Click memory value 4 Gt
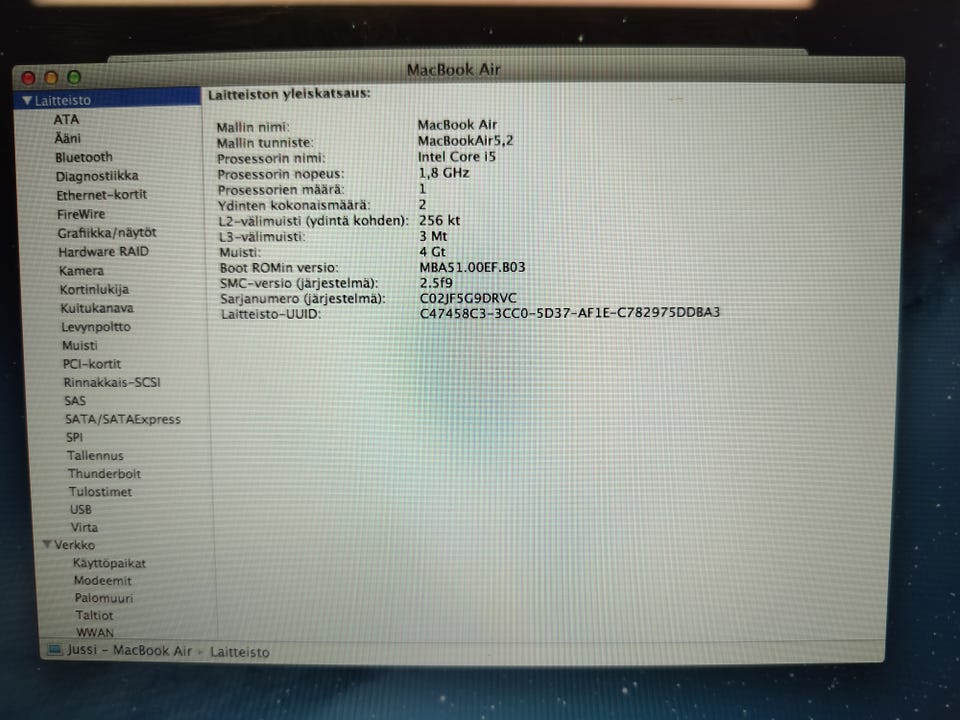This screenshot has width=960, height=720. click(x=432, y=252)
